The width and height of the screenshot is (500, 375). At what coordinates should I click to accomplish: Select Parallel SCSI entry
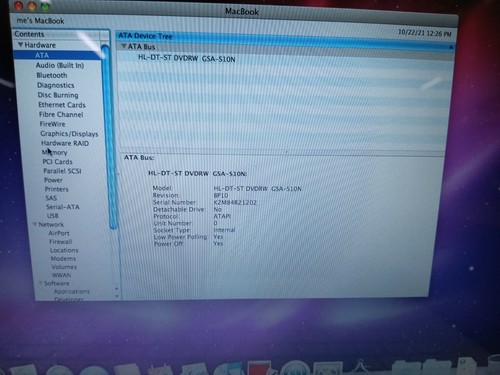click(x=62, y=171)
